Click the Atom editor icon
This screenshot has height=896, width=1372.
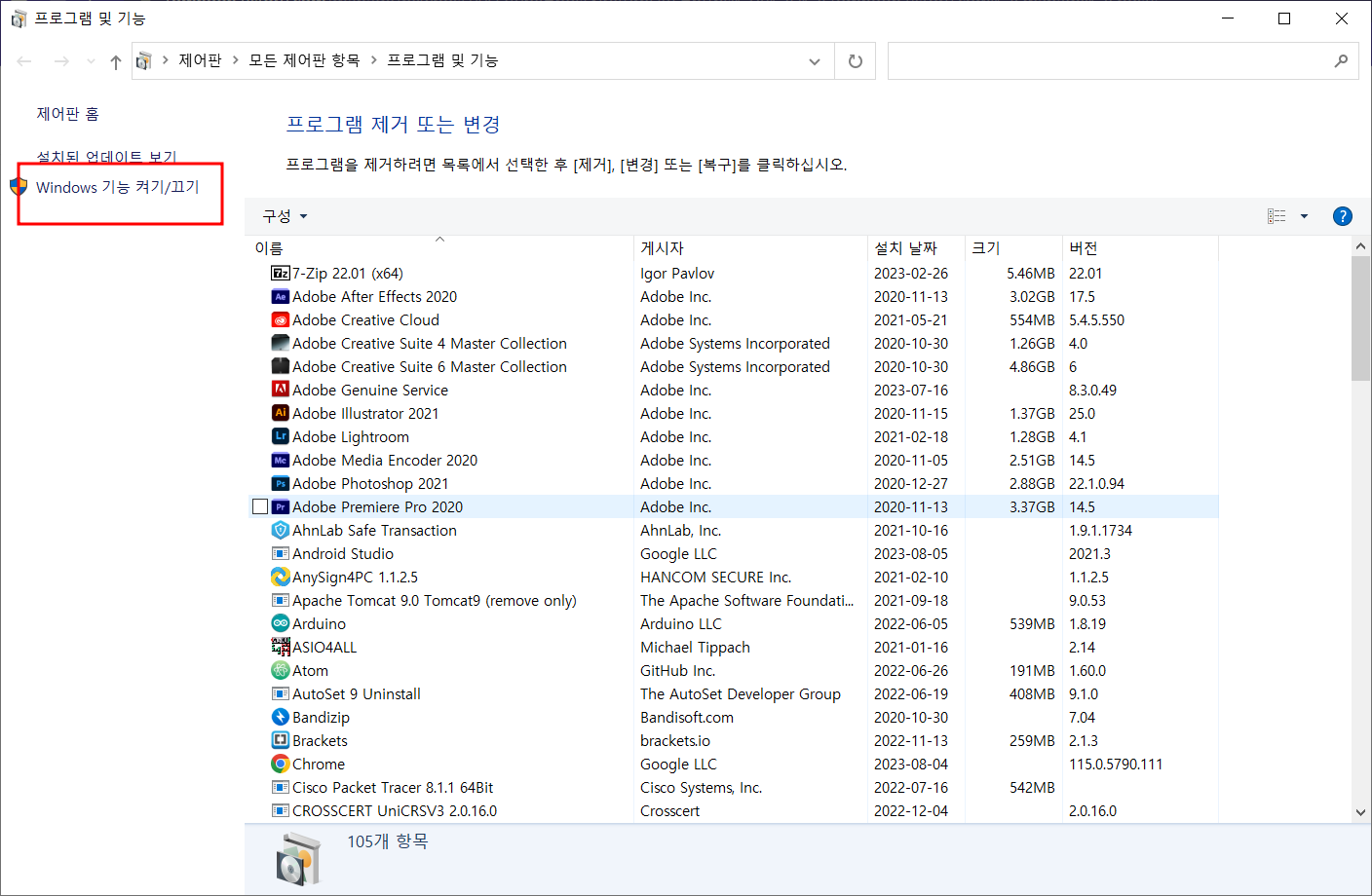[x=281, y=670]
